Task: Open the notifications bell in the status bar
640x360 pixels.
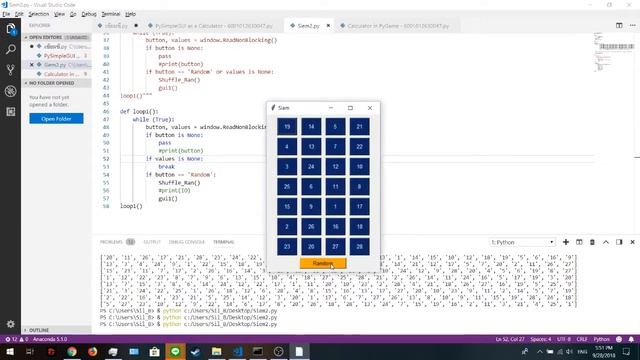Action: pos(631,339)
